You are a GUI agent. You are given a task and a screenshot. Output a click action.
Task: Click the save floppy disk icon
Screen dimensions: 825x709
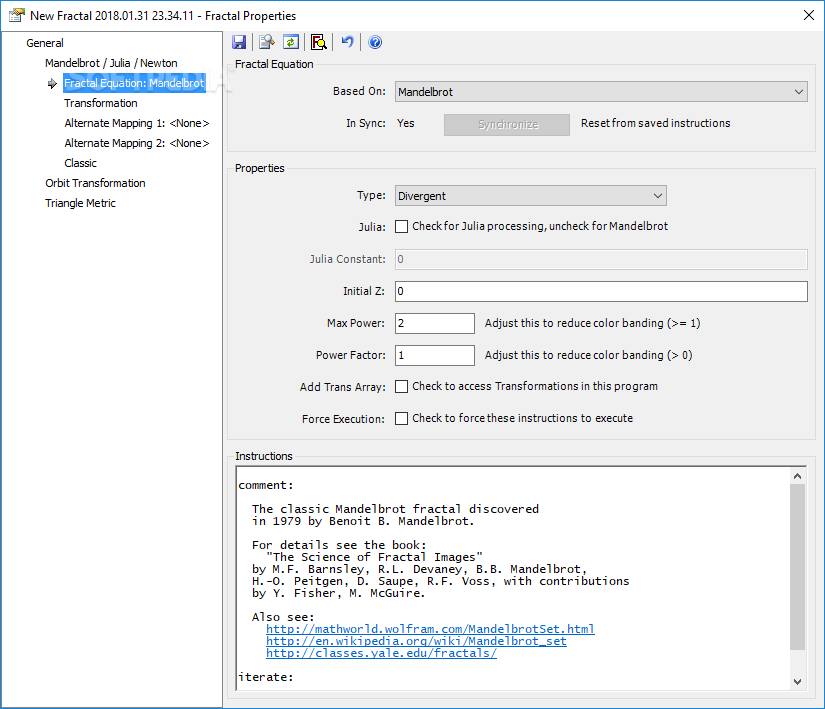(x=239, y=42)
